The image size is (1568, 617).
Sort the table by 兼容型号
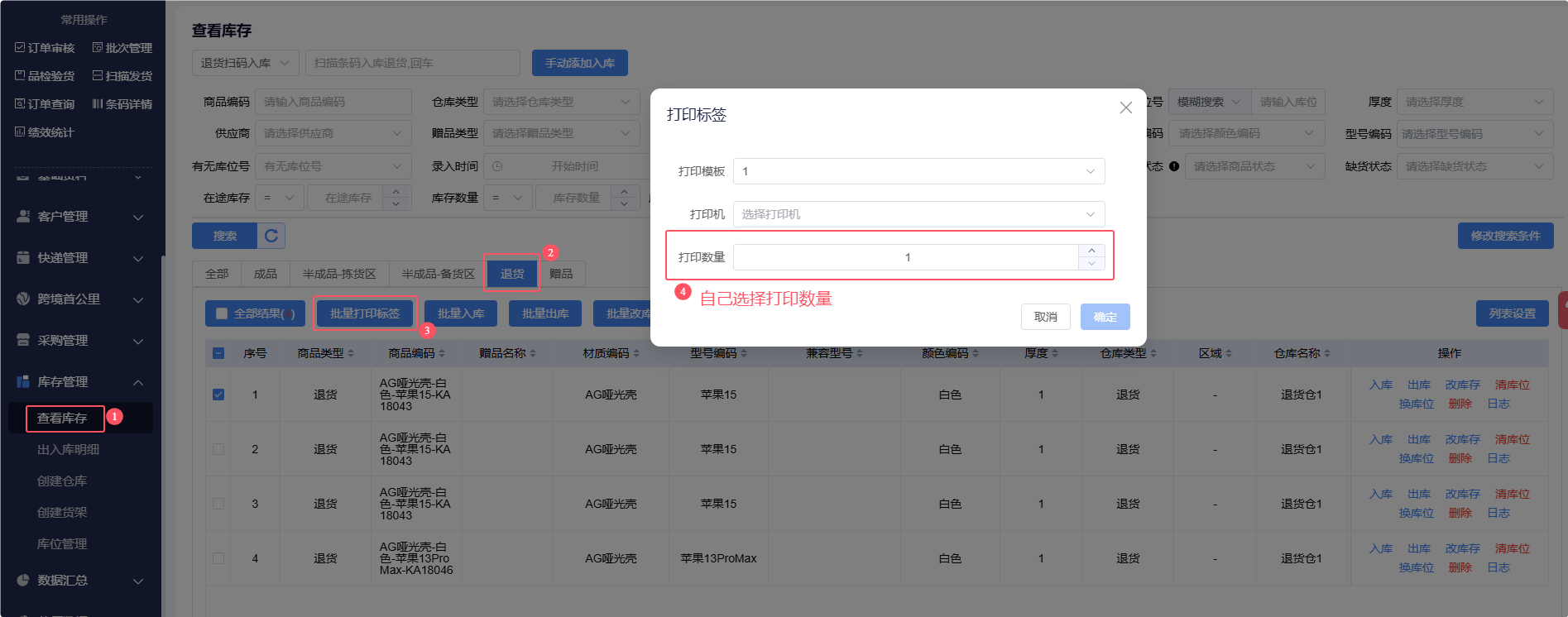coord(860,354)
